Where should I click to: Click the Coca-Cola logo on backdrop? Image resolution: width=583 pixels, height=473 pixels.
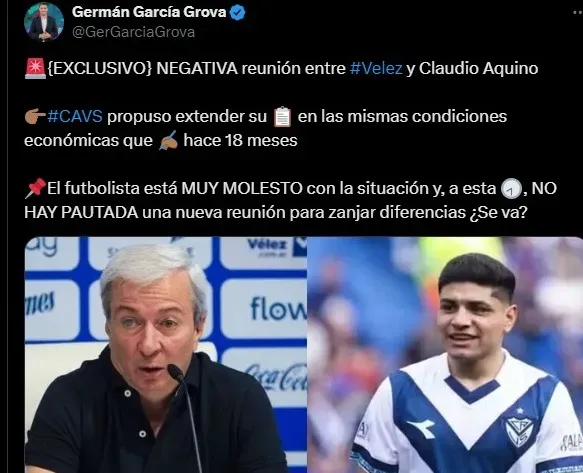(x=277, y=376)
